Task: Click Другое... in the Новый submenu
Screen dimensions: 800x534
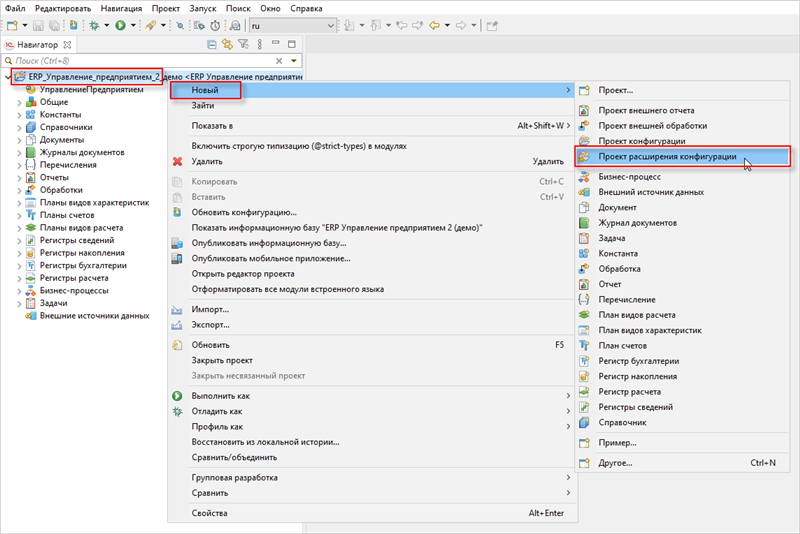Action: 615,463
